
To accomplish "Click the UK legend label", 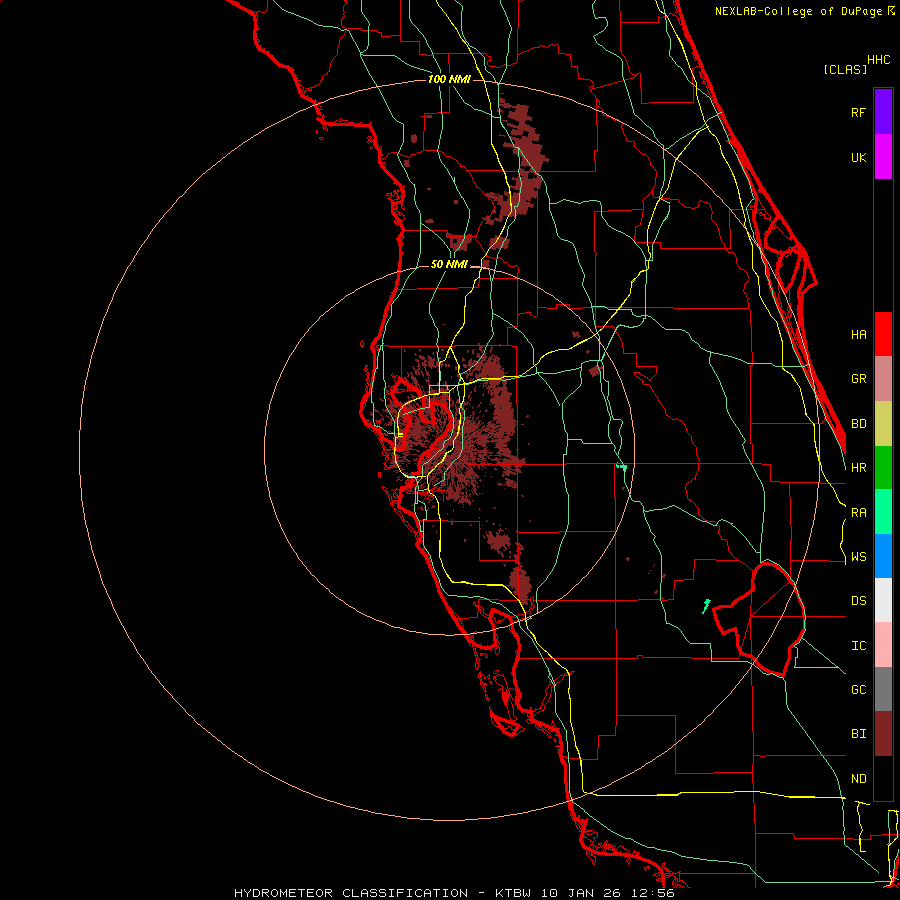I will click(x=858, y=157).
